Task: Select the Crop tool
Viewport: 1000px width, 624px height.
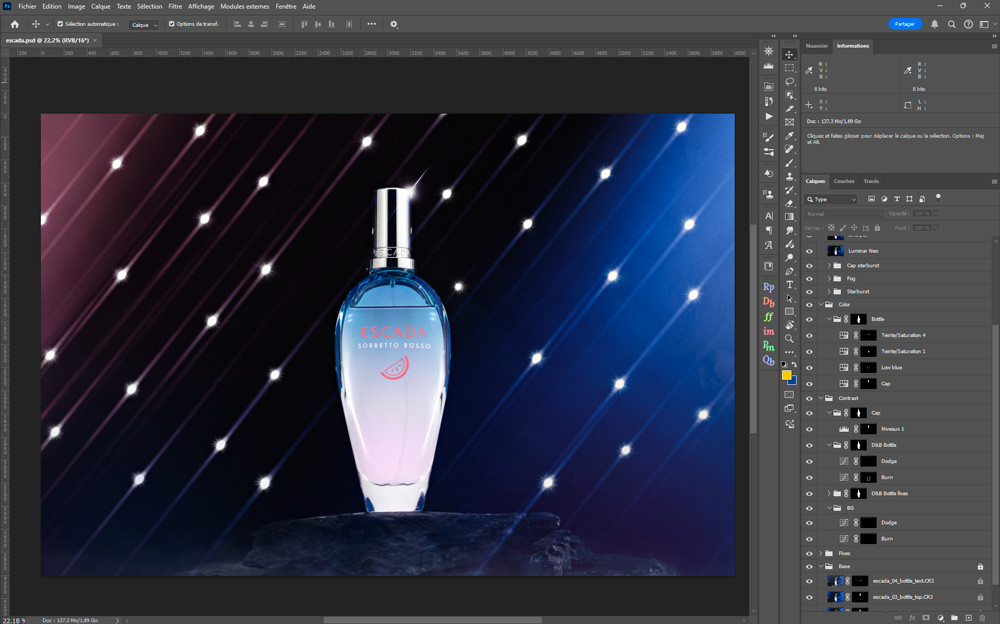Action: click(790, 108)
